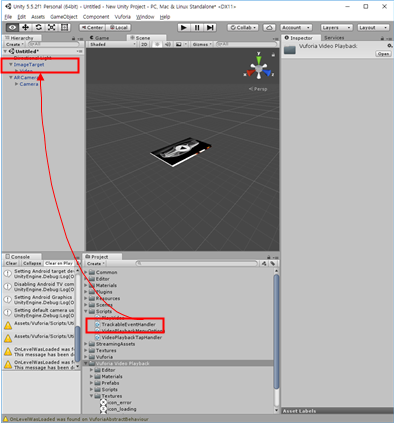
Task: Open Project Create dropdown
Action: 96,263
